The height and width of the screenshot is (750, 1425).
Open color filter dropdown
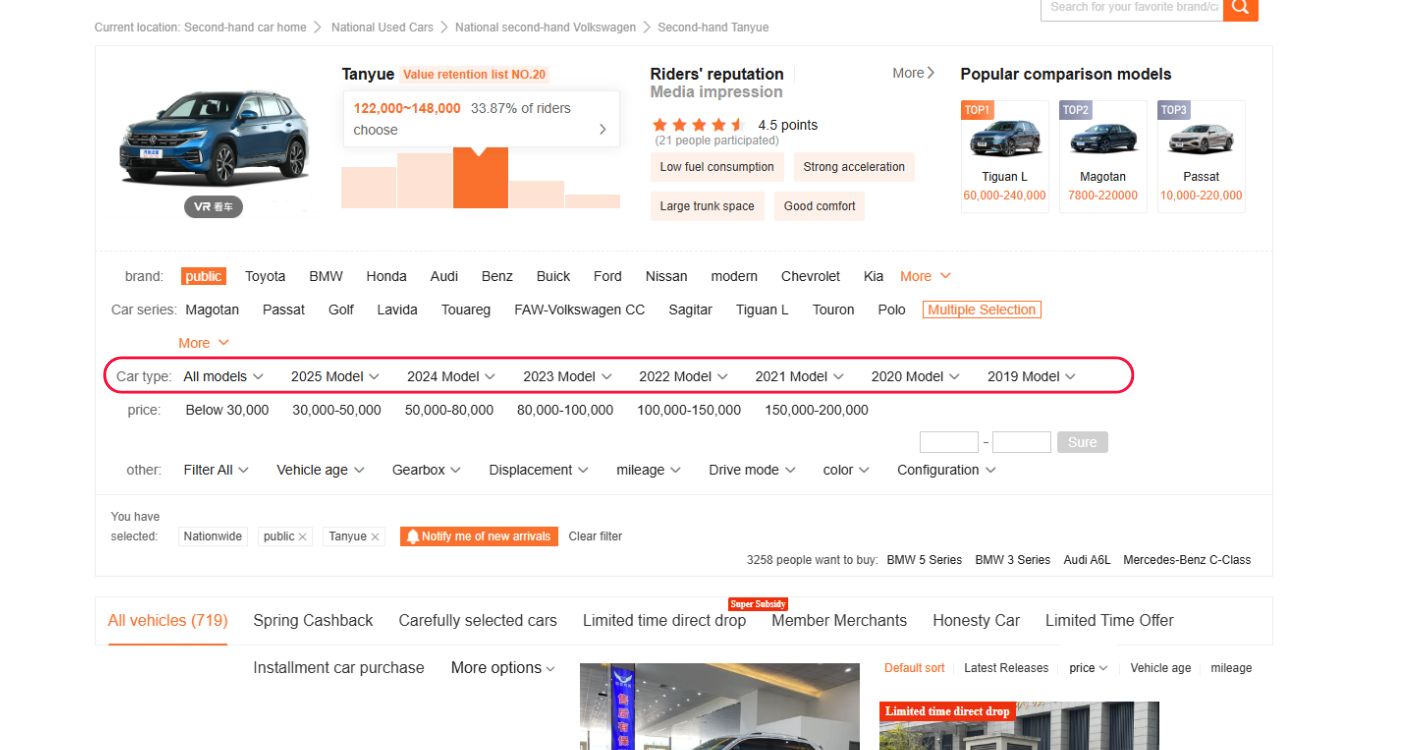click(846, 470)
